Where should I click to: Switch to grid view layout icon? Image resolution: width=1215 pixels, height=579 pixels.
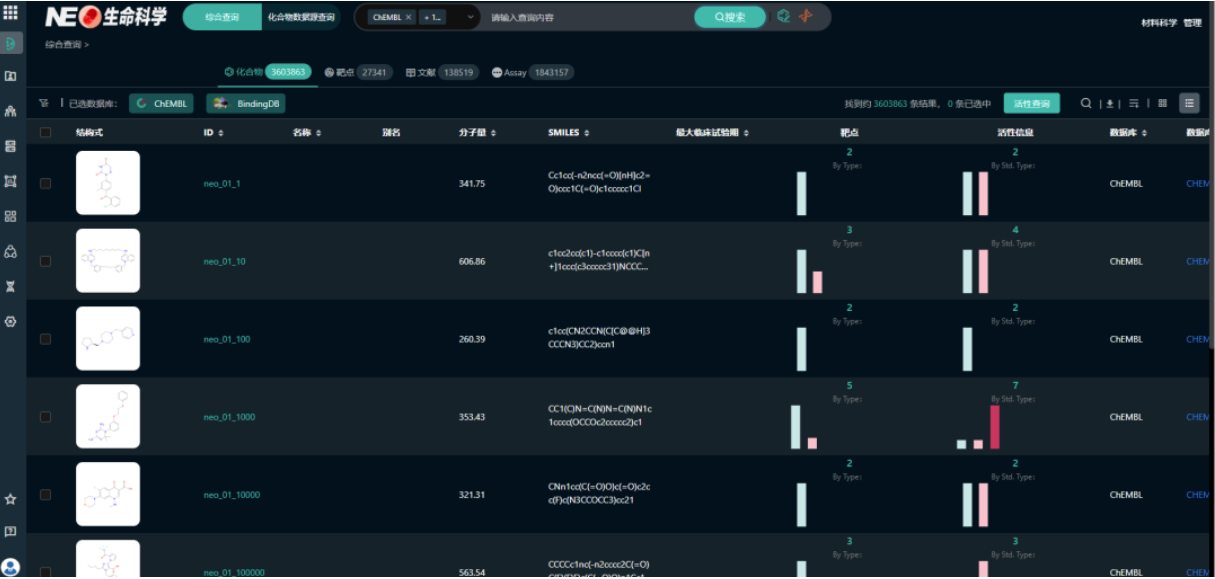tap(1163, 103)
